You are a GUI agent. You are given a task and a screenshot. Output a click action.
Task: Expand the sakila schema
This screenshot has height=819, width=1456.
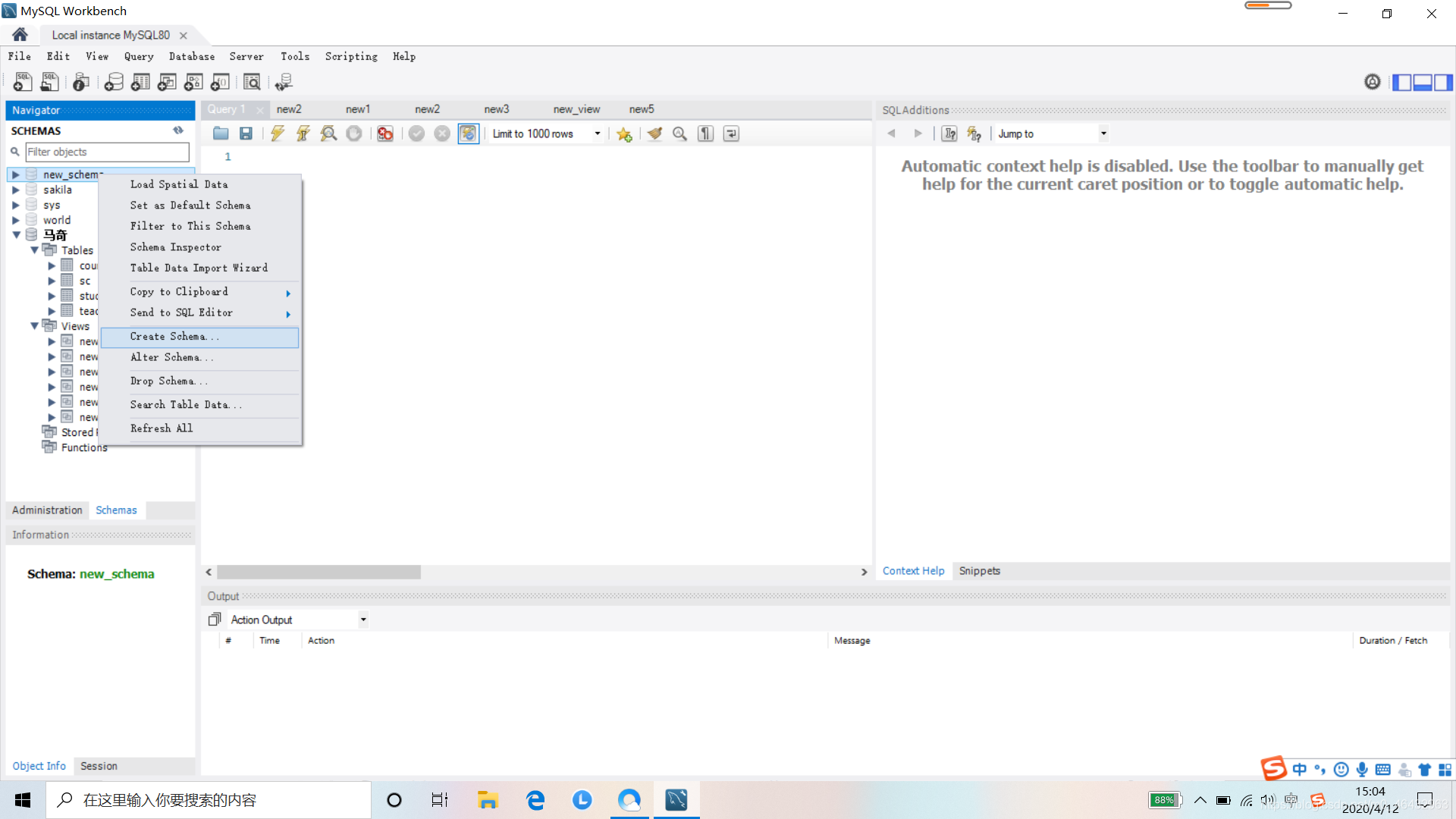click(x=16, y=190)
